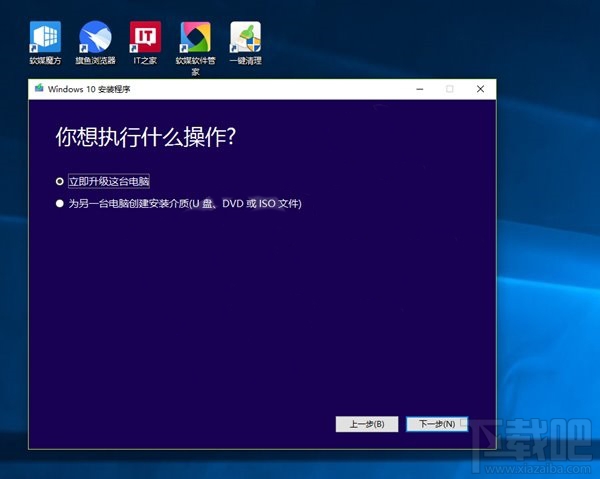The height and width of the screenshot is (479, 600).
Task: Select the 软媒软件管家 desktop icon
Action: click(195, 37)
